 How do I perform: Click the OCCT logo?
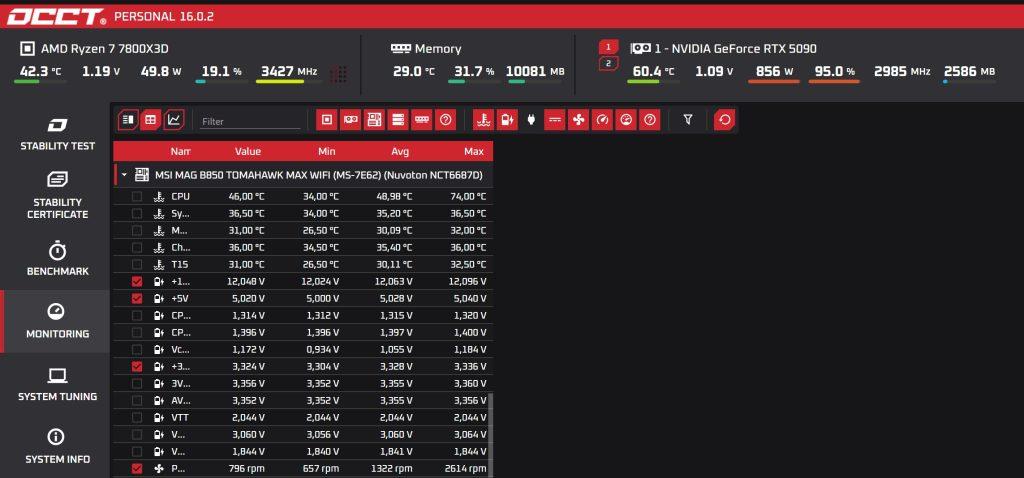coord(56,16)
